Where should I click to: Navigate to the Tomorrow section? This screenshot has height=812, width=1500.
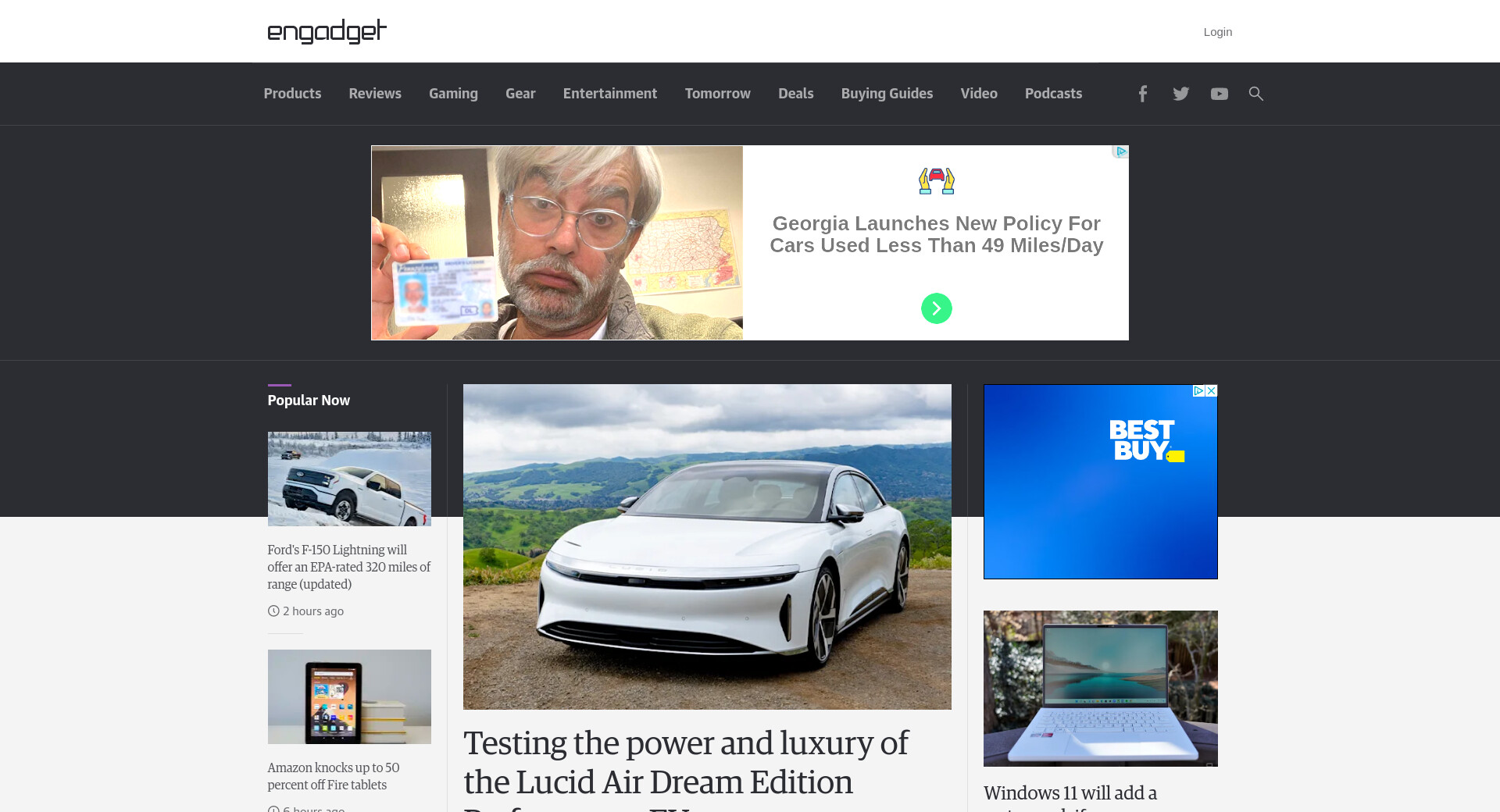[x=718, y=94]
